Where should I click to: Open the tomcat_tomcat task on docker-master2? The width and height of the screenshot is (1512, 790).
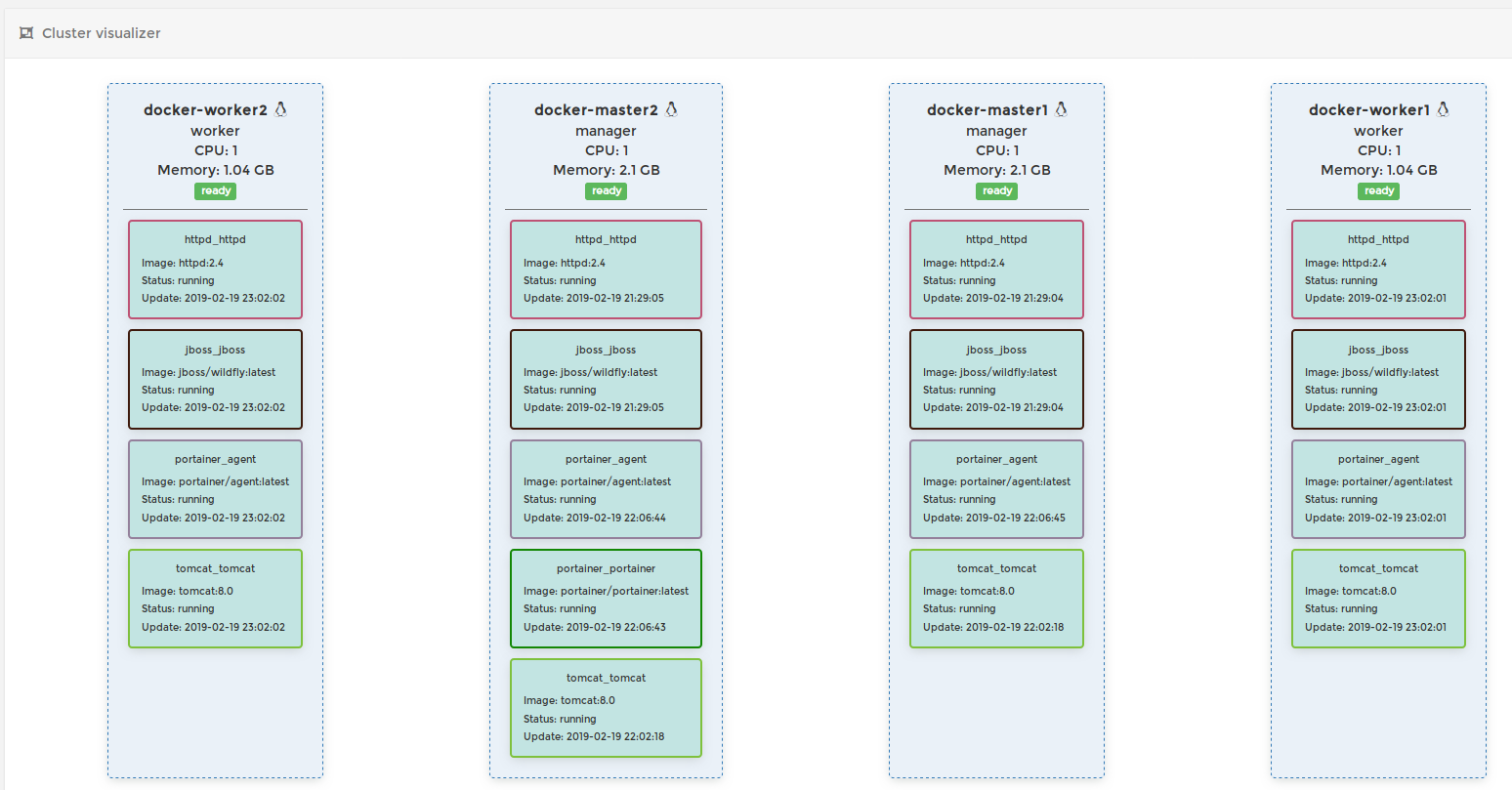click(x=606, y=708)
